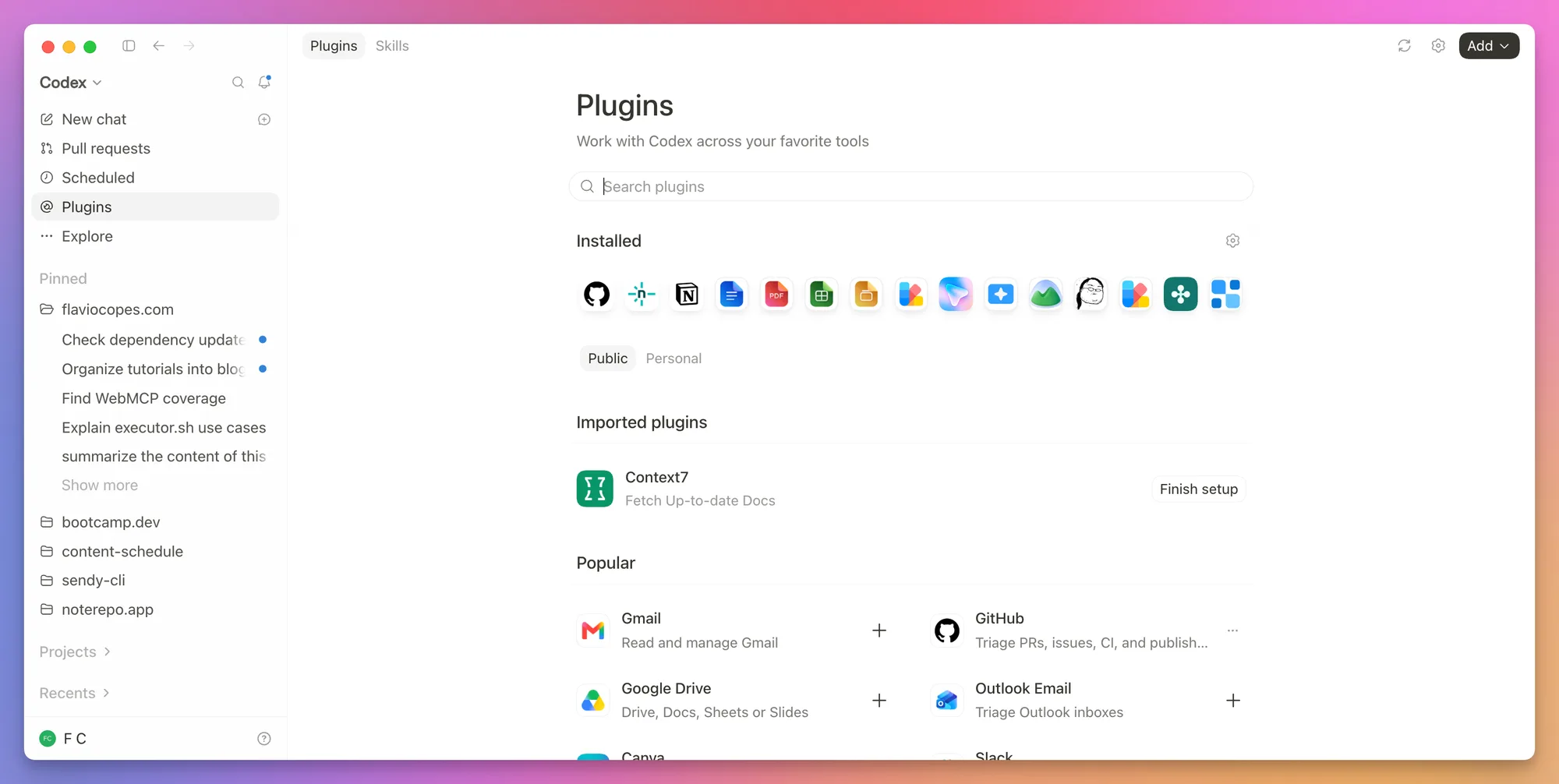Open the blue Docs plugin icon
Screen dimensions: 1559x784
tap(731, 295)
